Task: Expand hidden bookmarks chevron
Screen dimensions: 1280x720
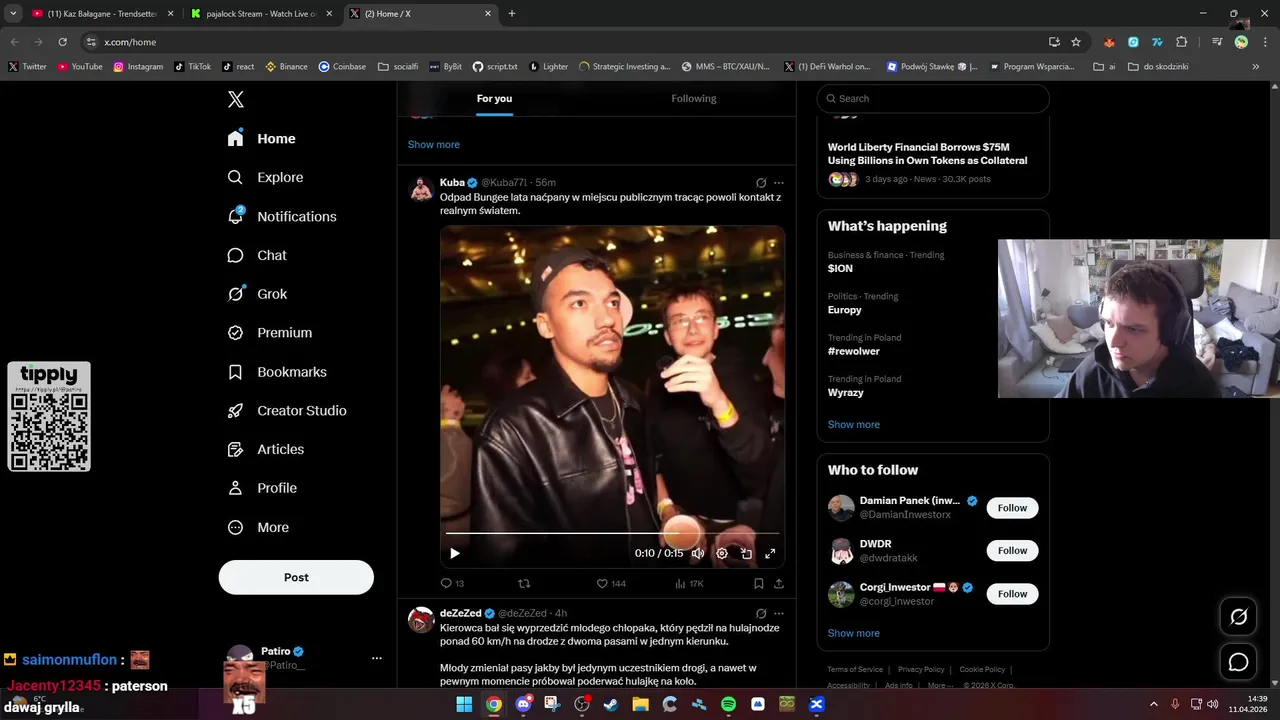Action: click(x=1256, y=67)
